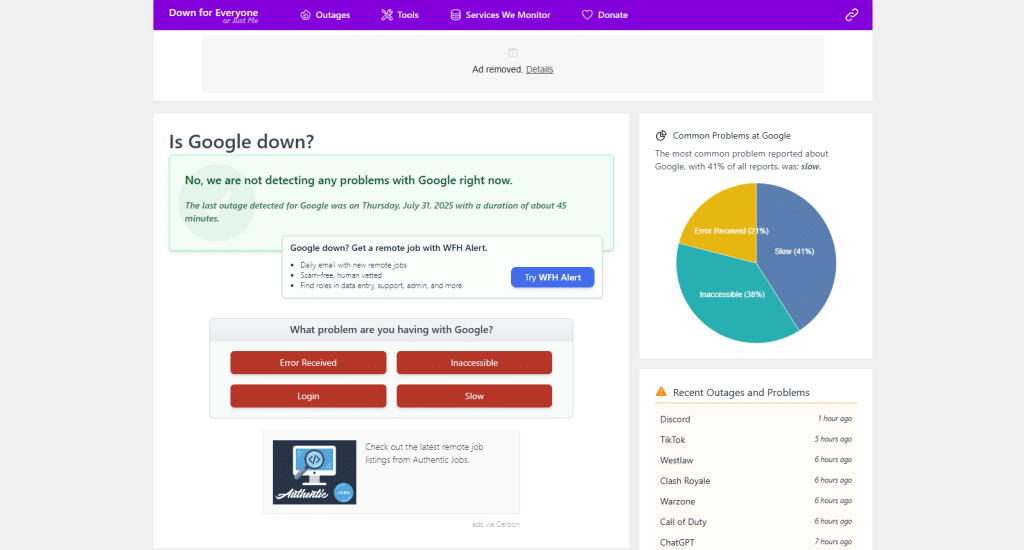Click the Try WFH Alert button

(x=552, y=278)
